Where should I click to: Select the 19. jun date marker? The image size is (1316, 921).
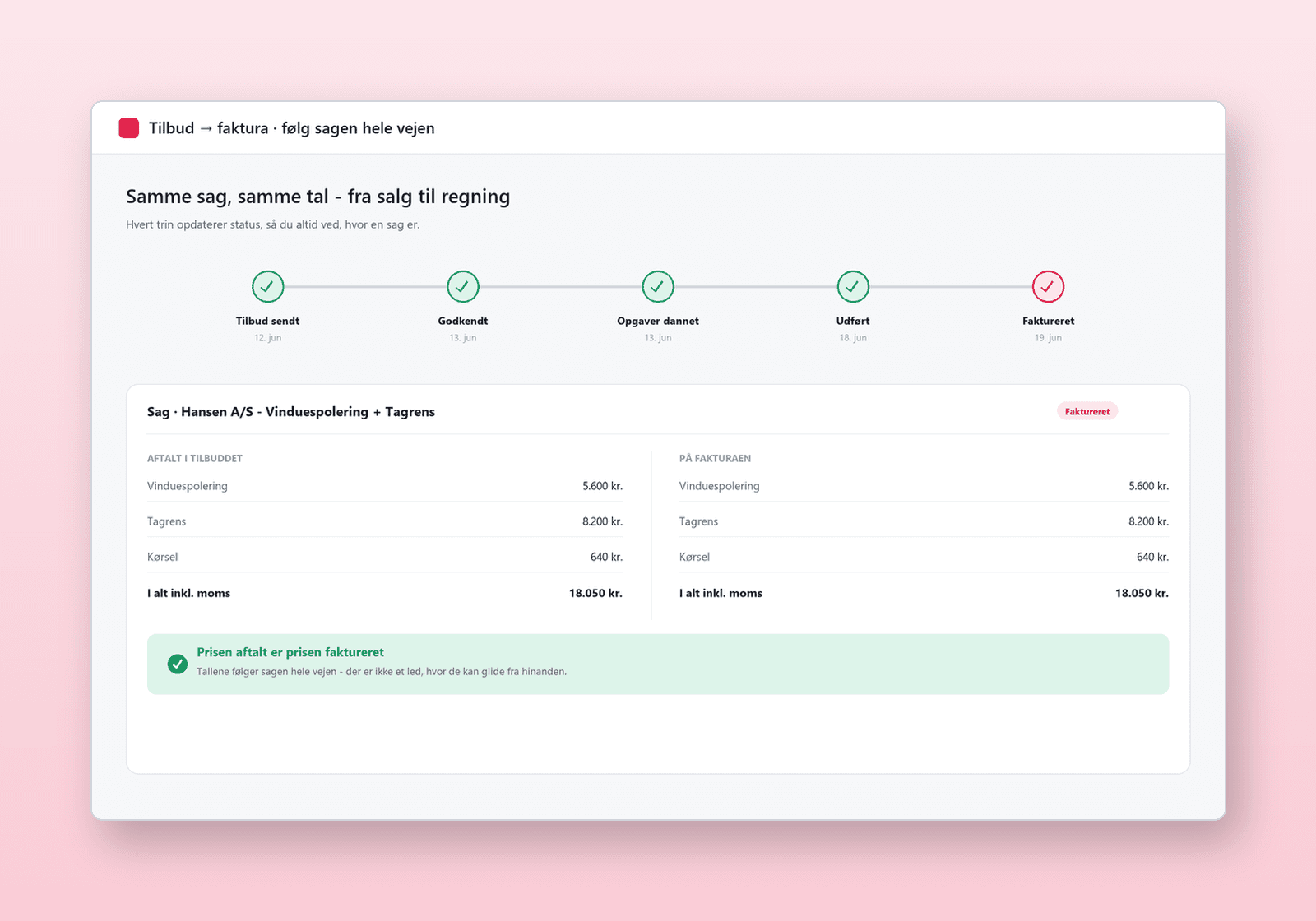[1048, 338]
